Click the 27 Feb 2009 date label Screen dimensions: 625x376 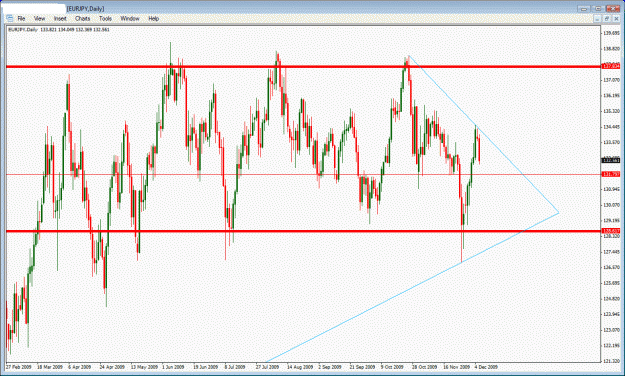(x=19, y=367)
